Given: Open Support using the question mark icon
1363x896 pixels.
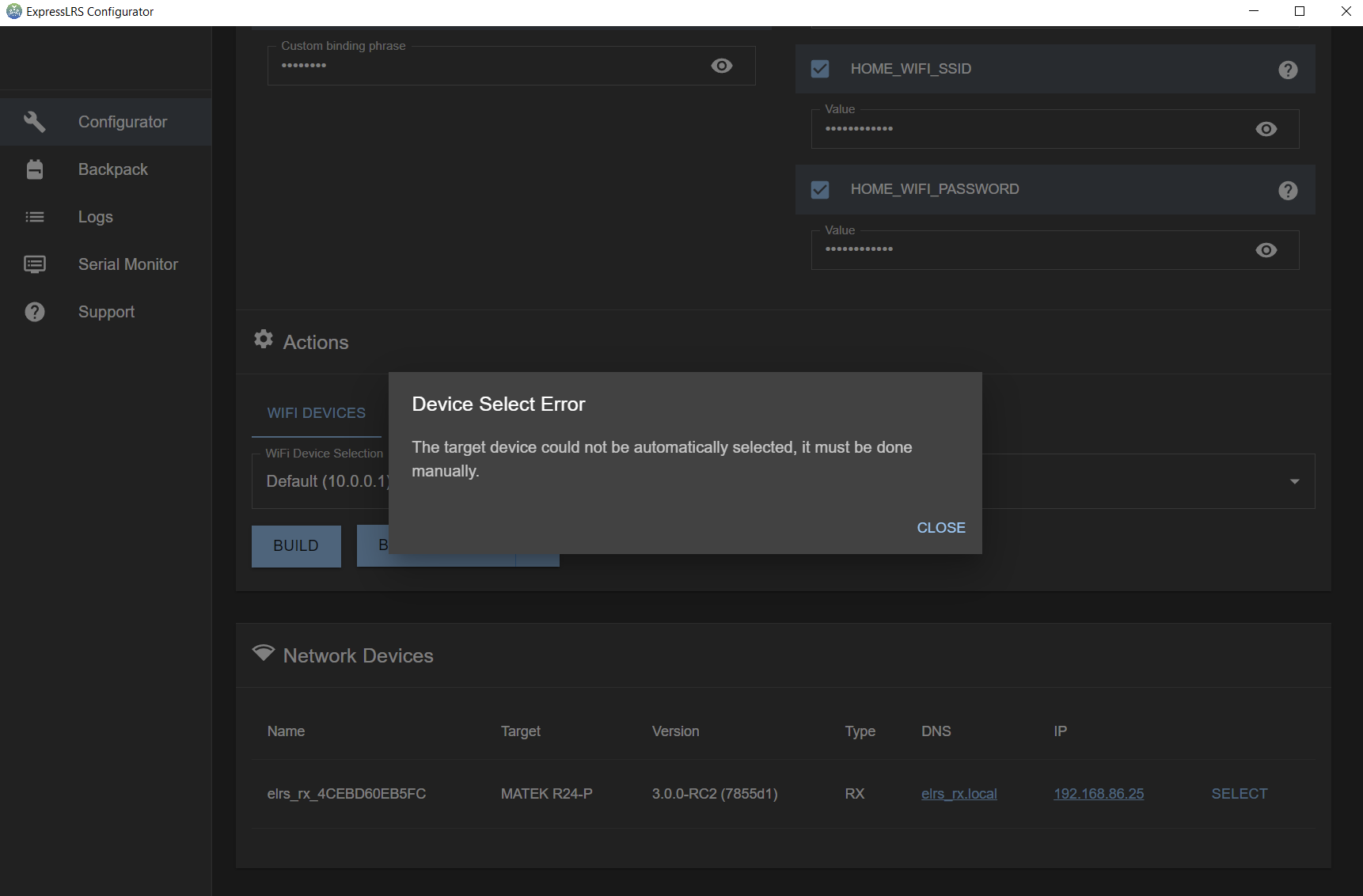Looking at the screenshot, I should click(35, 311).
